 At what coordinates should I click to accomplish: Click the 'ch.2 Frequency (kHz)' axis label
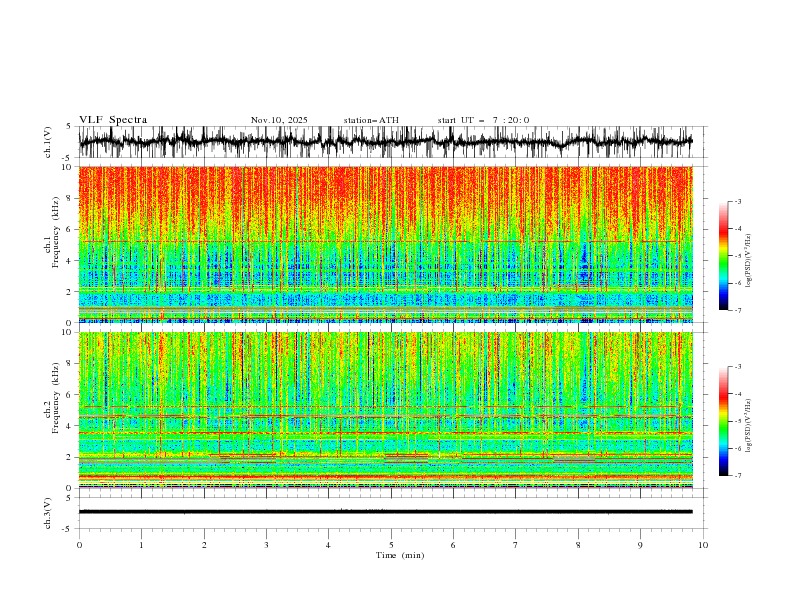pos(52,398)
